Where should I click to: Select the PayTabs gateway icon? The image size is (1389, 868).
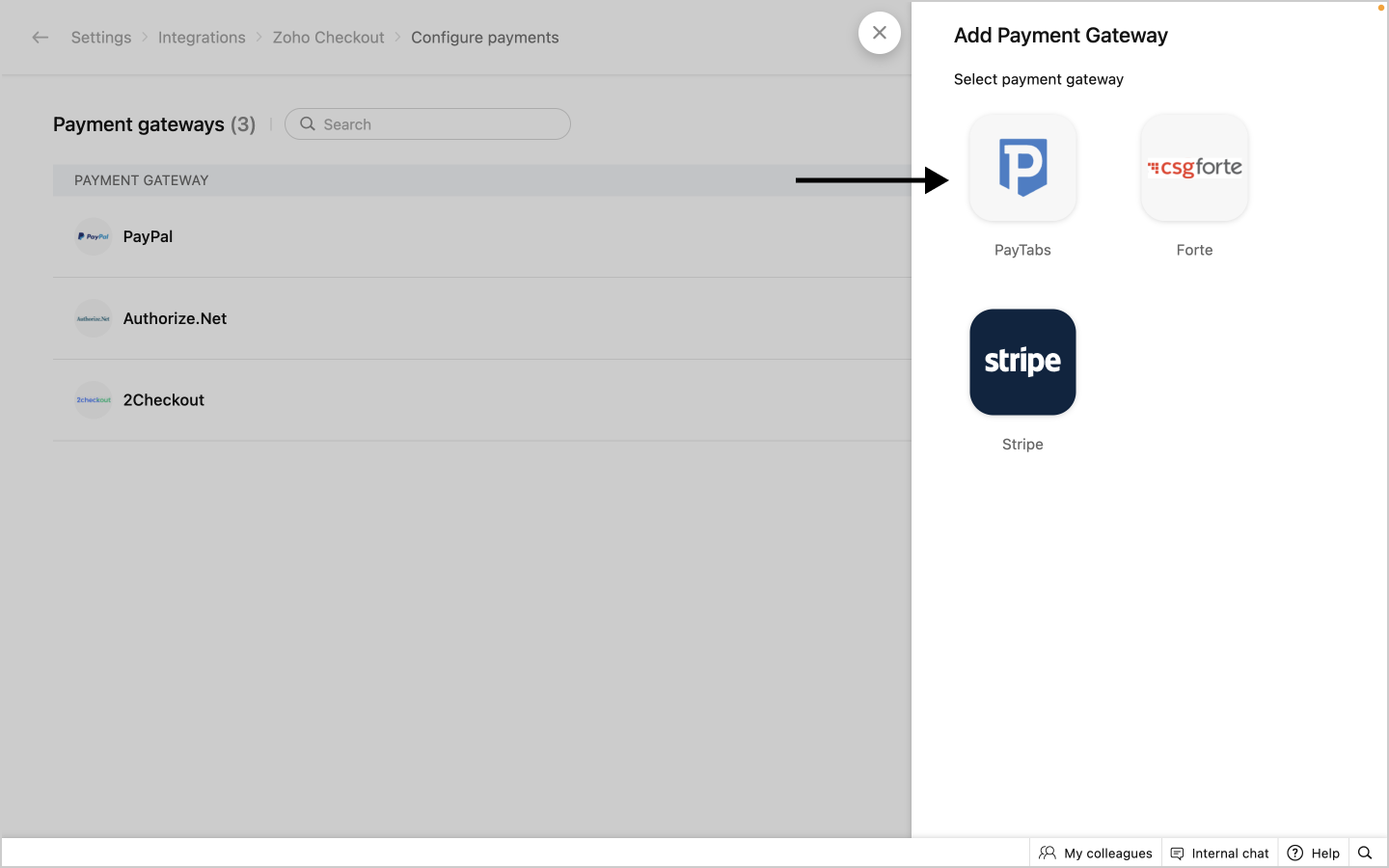tap(1022, 168)
